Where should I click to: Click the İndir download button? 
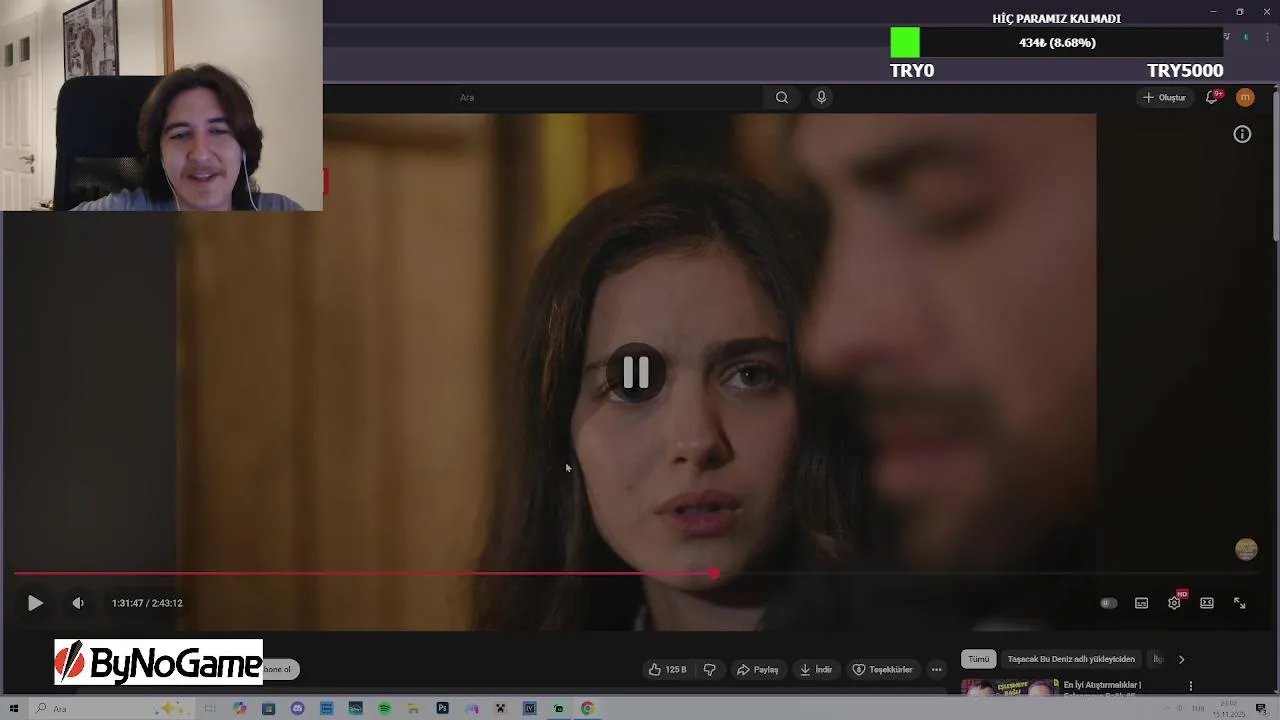point(816,669)
